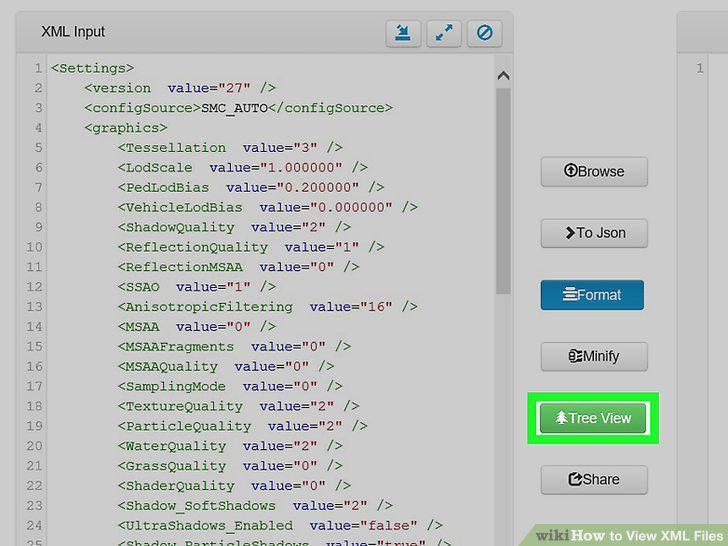Click the Settings tag on line 1
This screenshot has width=728, height=546.
point(92,68)
